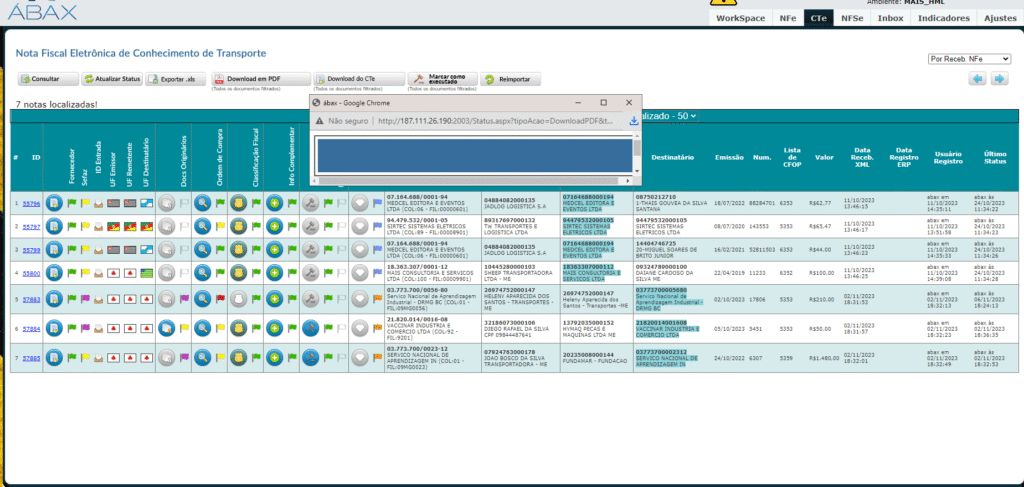This screenshot has width=1024, height=487.
Task: Click the magnifier icon in row 55797
Action: (202, 228)
